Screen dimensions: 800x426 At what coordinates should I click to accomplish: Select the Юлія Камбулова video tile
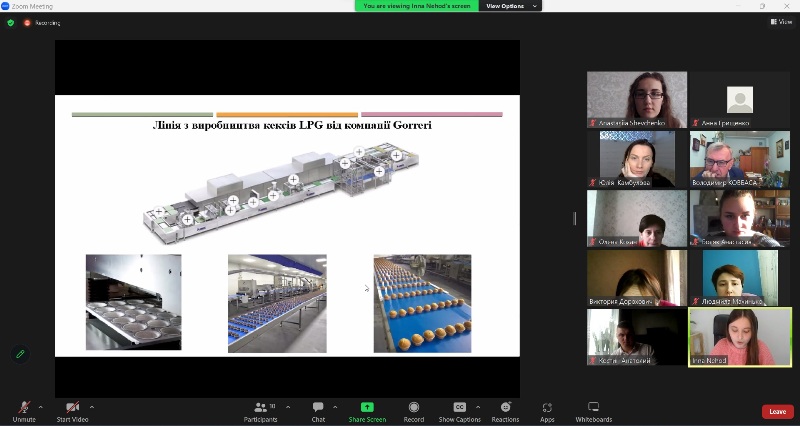pos(637,159)
